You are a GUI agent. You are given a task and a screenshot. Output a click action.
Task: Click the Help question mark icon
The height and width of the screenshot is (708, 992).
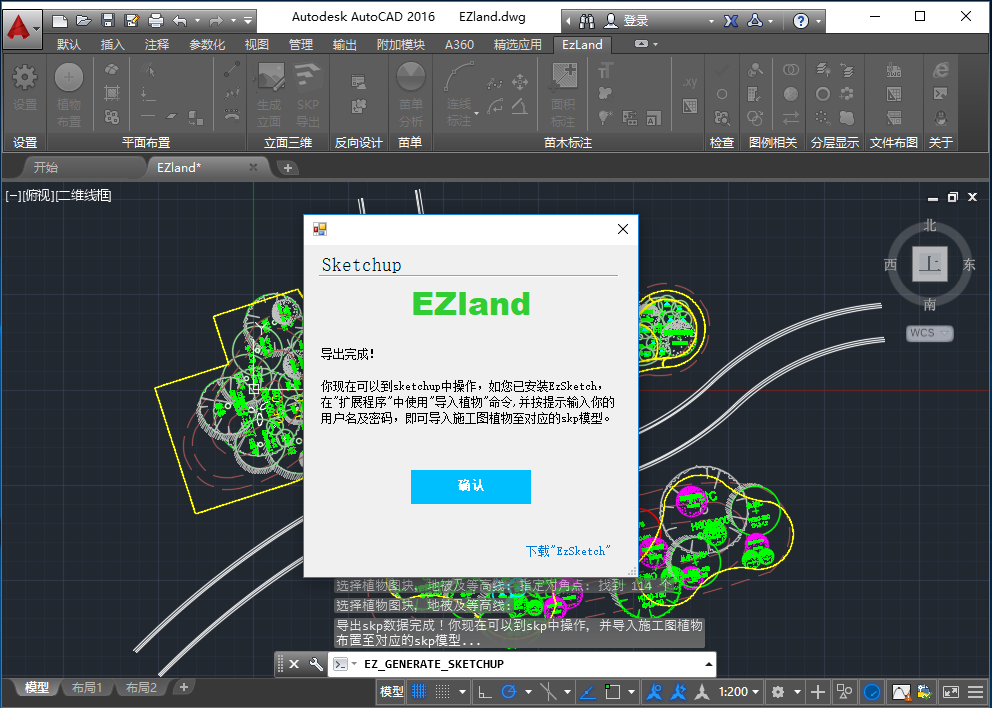pyautogui.click(x=801, y=20)
